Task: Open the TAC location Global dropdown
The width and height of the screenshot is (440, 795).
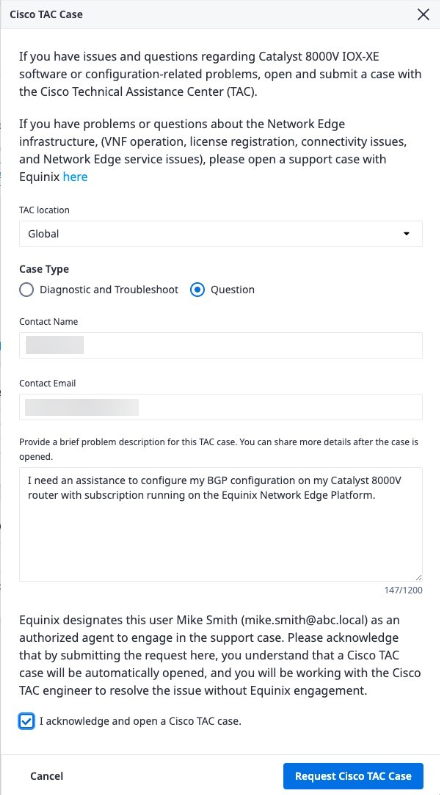Action: (221, 234)
